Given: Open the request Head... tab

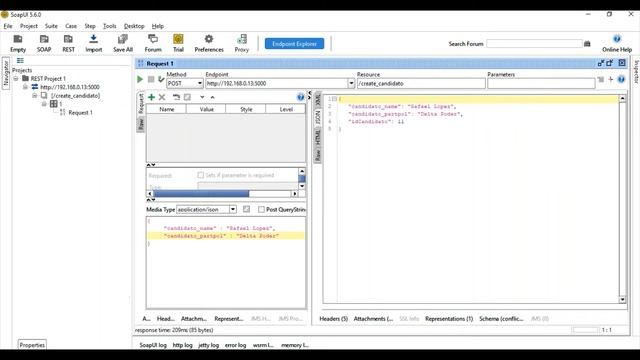Looking at the screenshot, I should pyautogui.click(x=165, y=318).
